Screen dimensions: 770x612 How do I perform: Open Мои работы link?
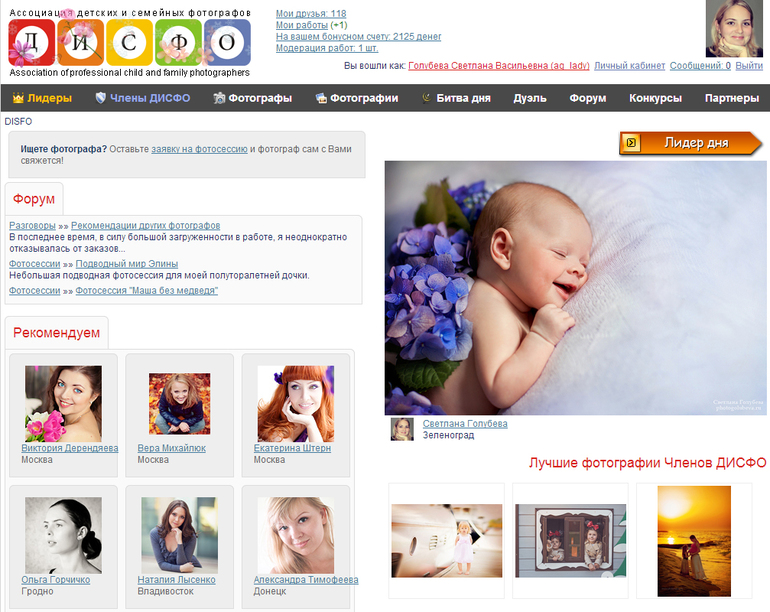pos(302,25)
